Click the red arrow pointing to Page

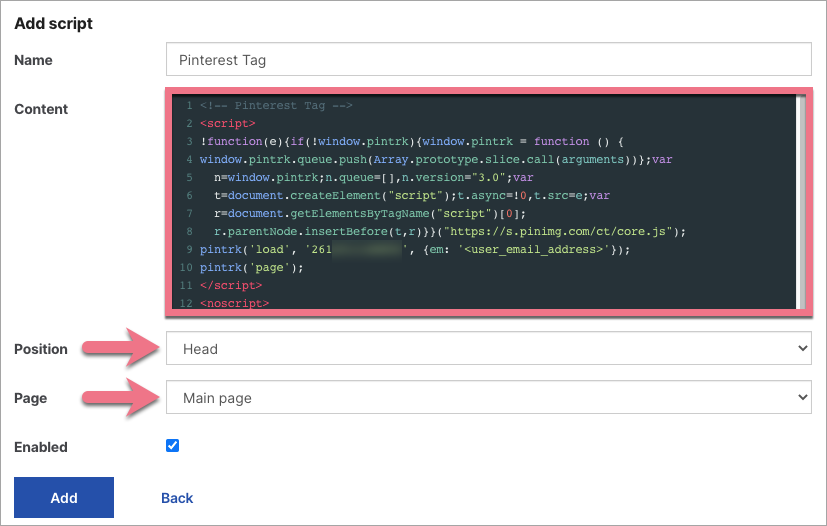pyautogui.click(x=119, y=398)
